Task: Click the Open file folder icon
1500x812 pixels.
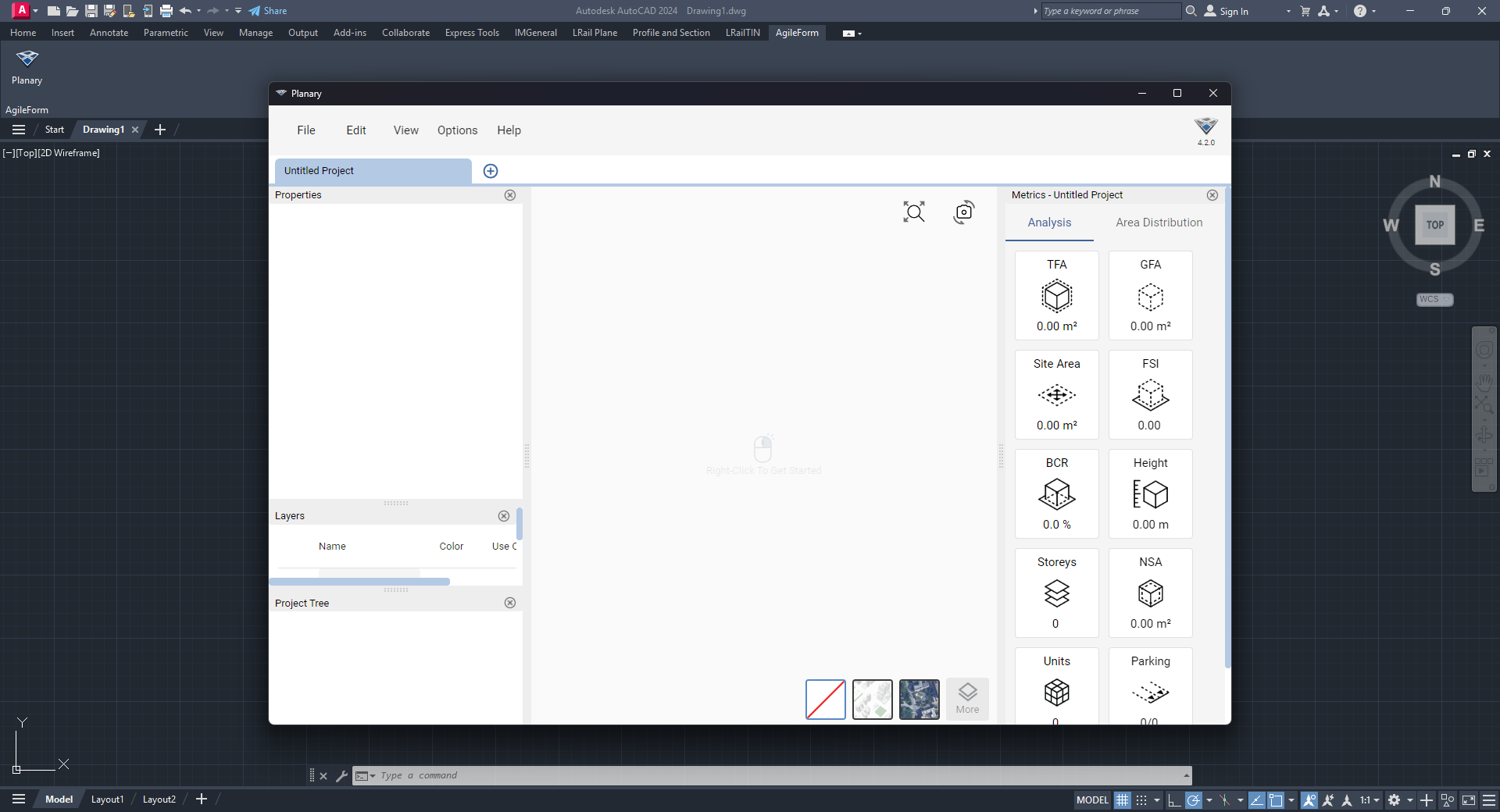Action: [x=72, y=11]
